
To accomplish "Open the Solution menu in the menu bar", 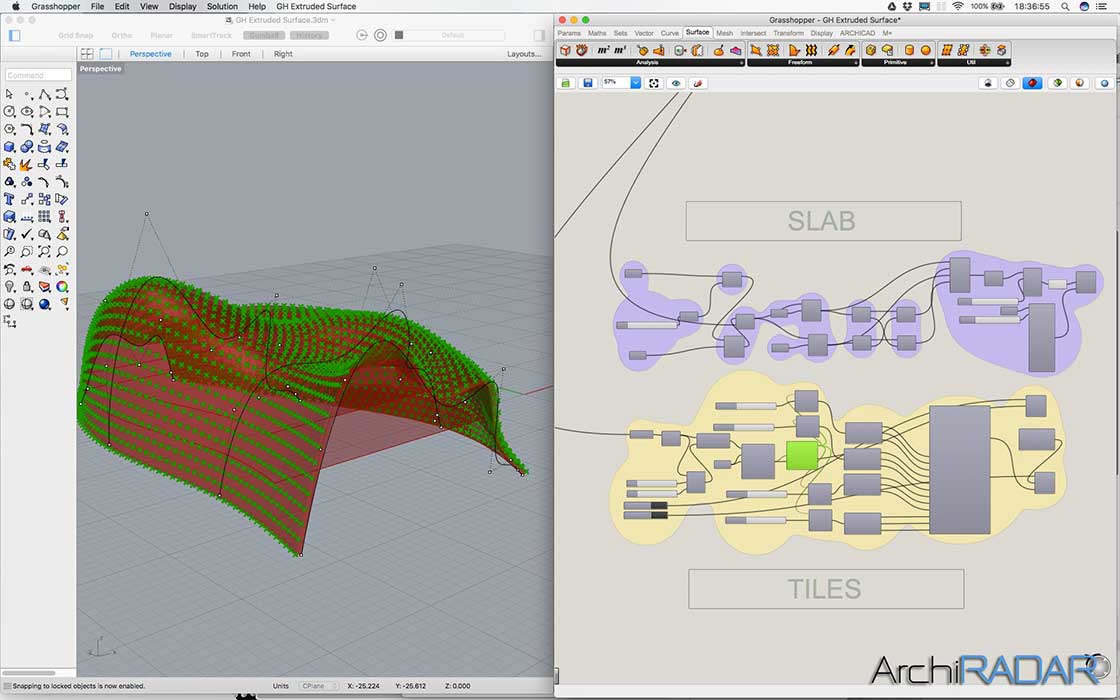I will click(221, 6).
